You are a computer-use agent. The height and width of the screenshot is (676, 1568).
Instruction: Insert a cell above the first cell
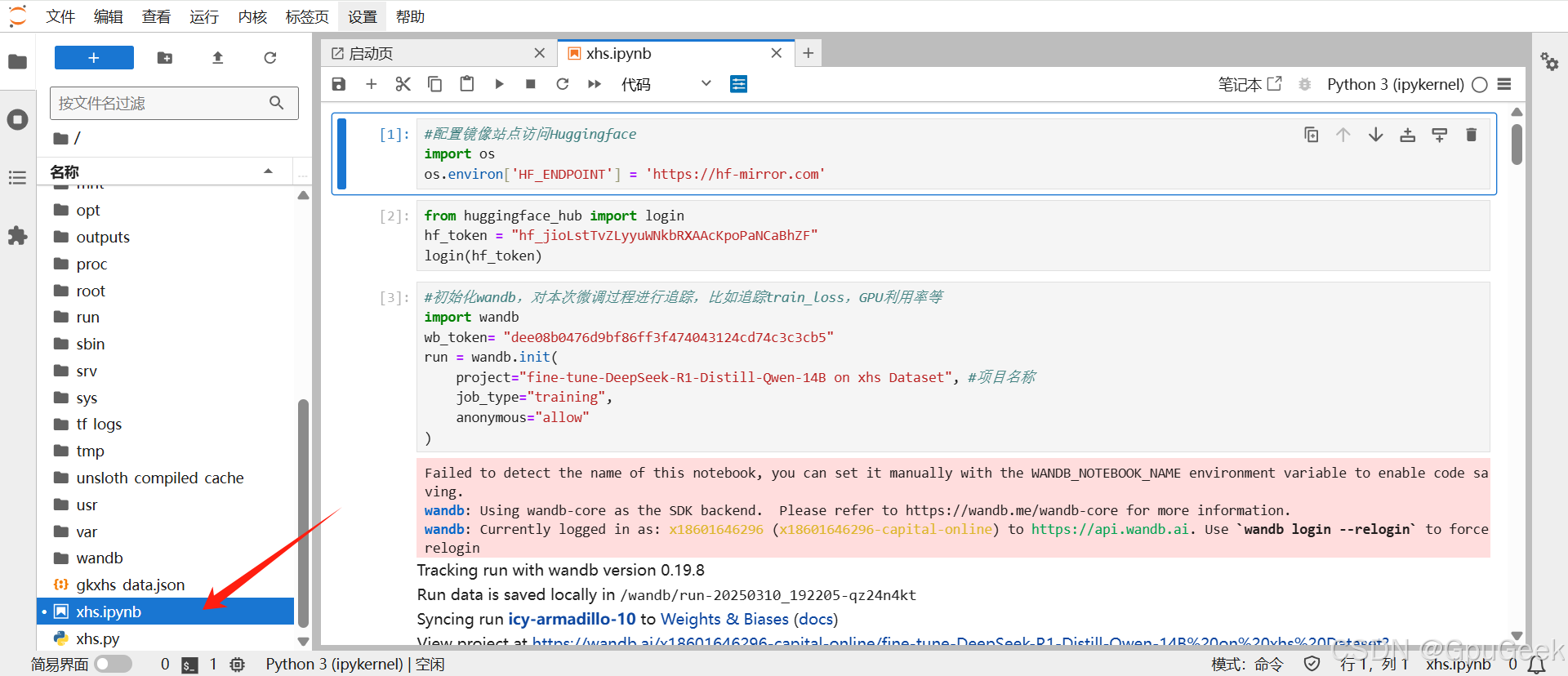1407,135
